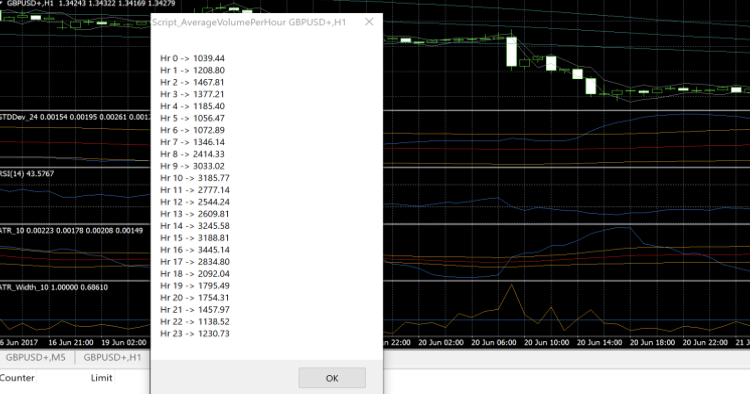Screen dimensions: 750x394
Task: Click the Hr 13 -> 2609.81 line
Action: pyautogui.click(x=195, y=214)
